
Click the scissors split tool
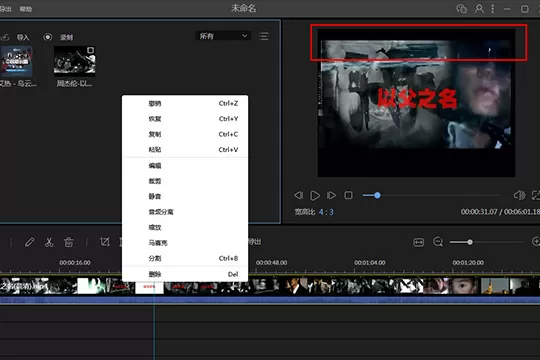tap(49, 242)
